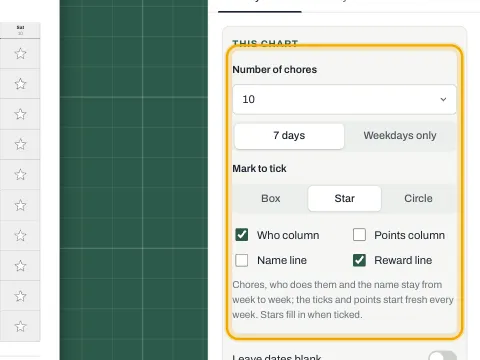Choose Circle as the tick mark
This screenshot has width=480, height=360.
[x=418, y=199]
